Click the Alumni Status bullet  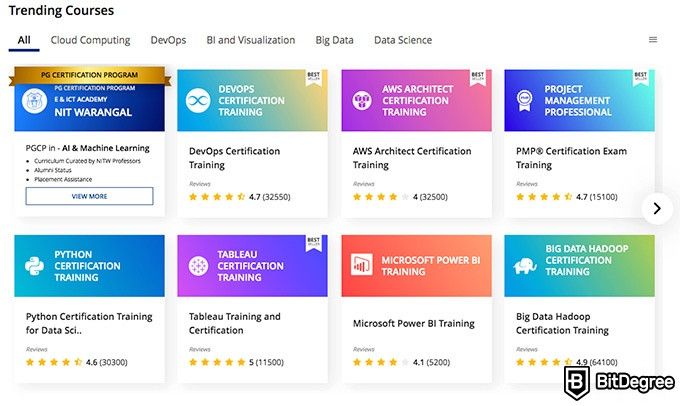click(52, 170)
